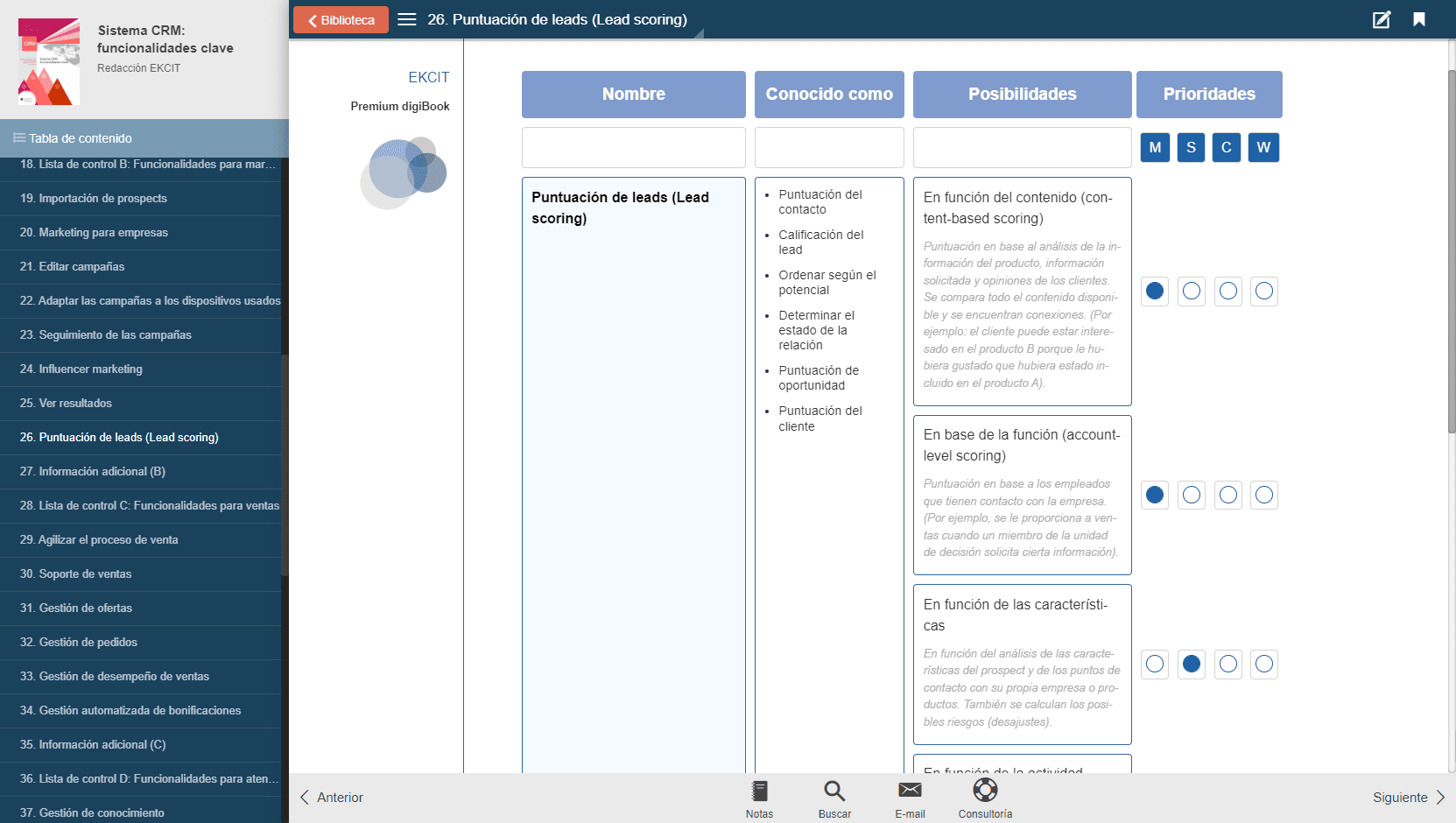
Task: Open chapter 26 Puntuación de leads
Action: coord(140,438)
